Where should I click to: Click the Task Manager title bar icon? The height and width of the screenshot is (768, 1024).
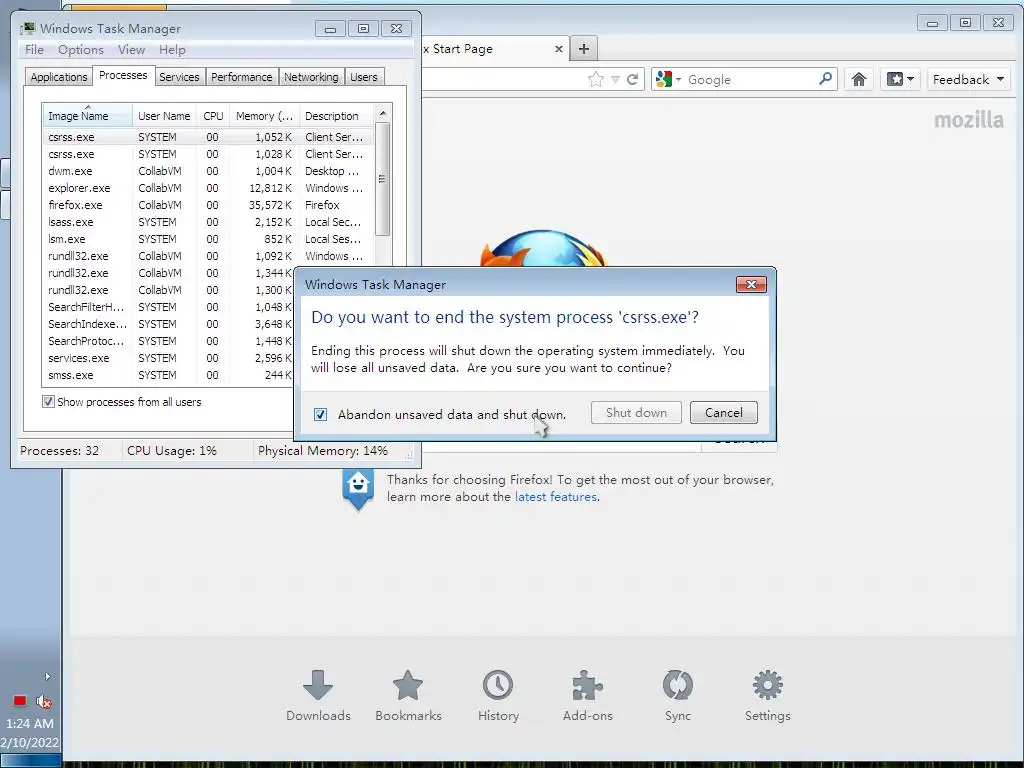tap(27, 28)
